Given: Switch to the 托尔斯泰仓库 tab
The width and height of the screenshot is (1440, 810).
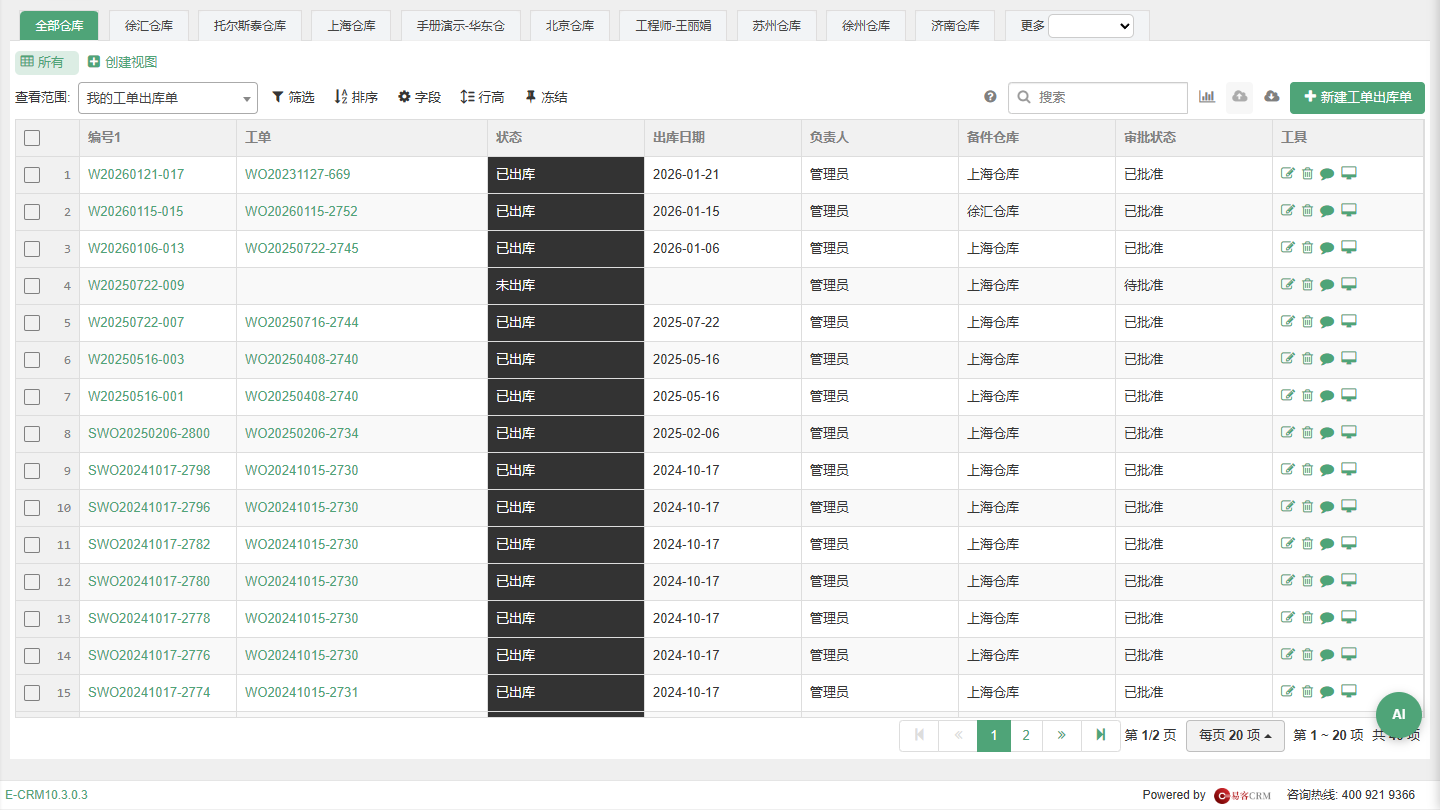Looking at the screenshot, I should pyautogui.click(x=250, y=26).
